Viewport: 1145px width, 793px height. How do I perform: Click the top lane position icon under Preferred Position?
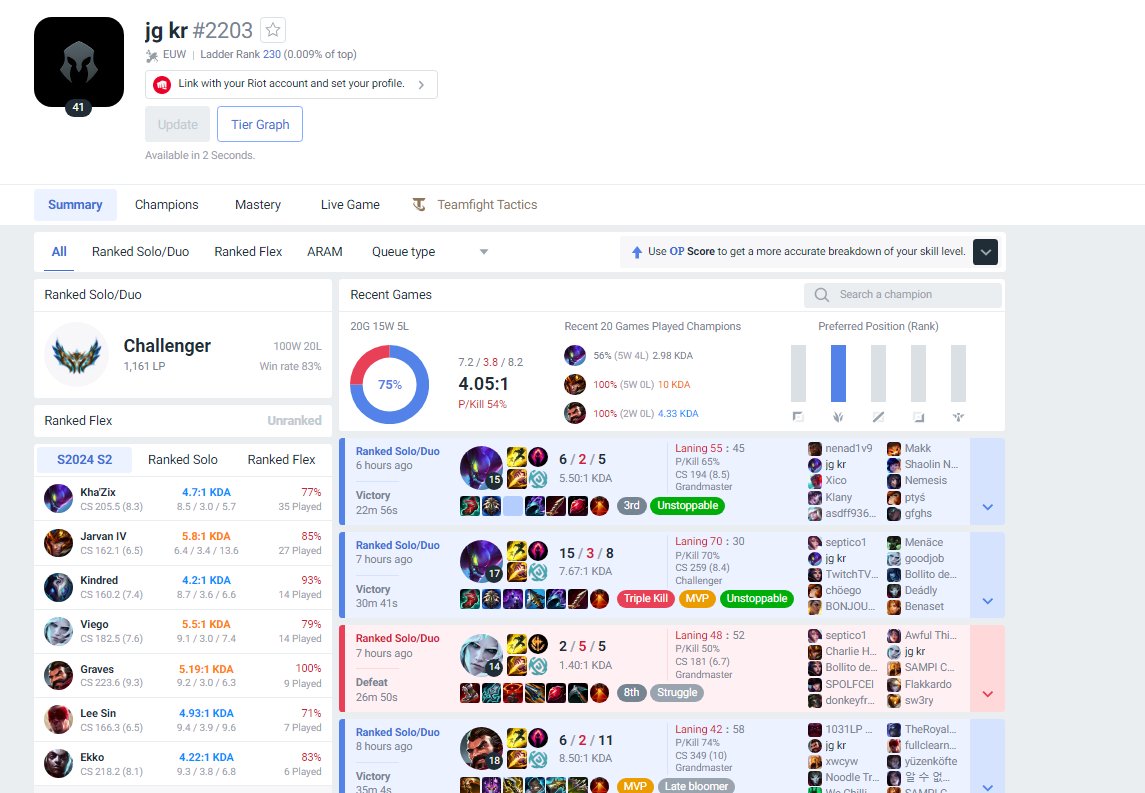point(798,417)
